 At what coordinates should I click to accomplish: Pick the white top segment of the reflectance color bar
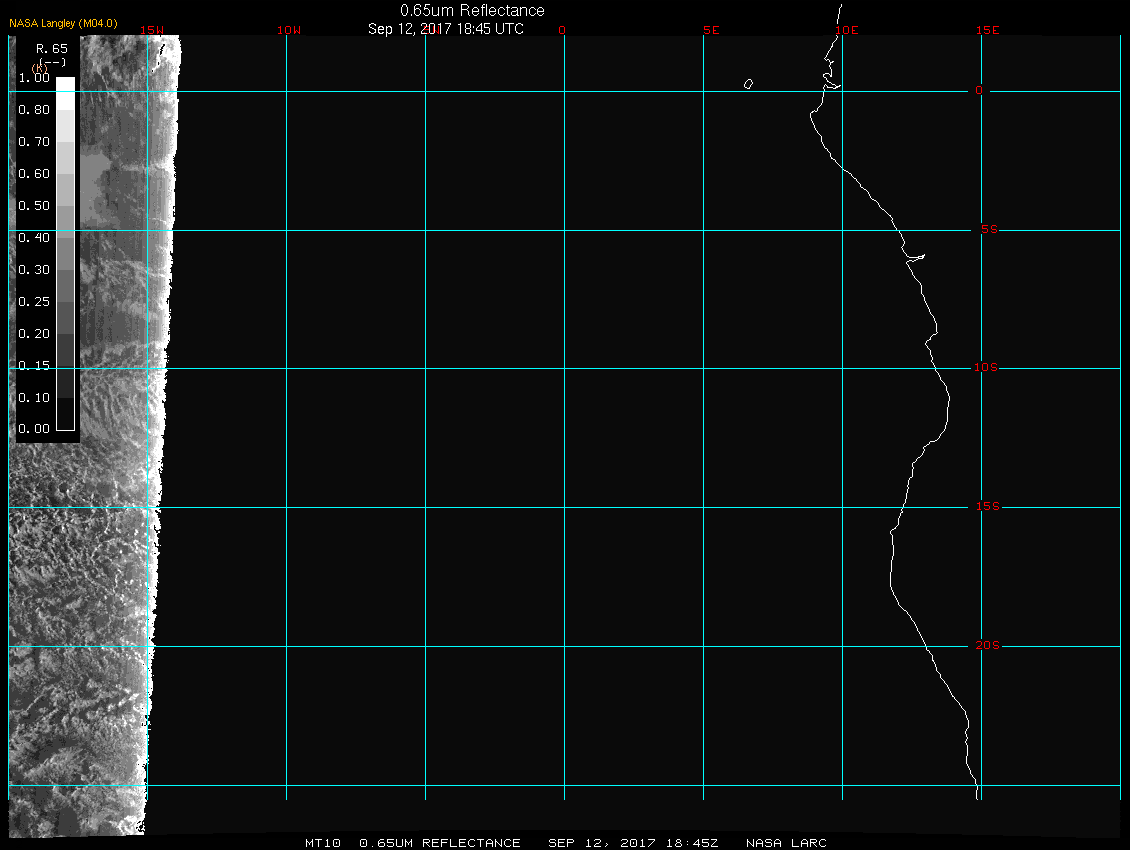(x=66, y=93)
